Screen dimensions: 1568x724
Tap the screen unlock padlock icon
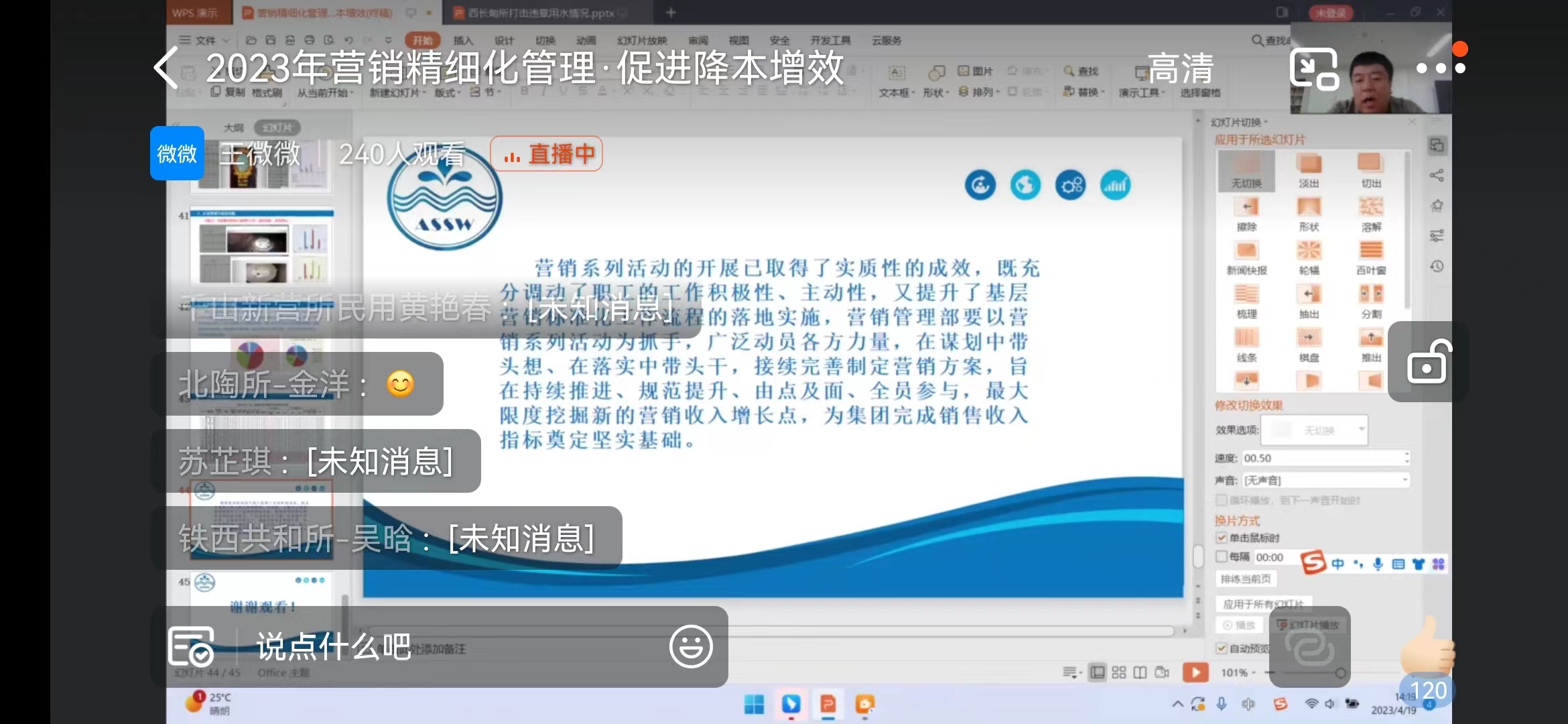1427,363
